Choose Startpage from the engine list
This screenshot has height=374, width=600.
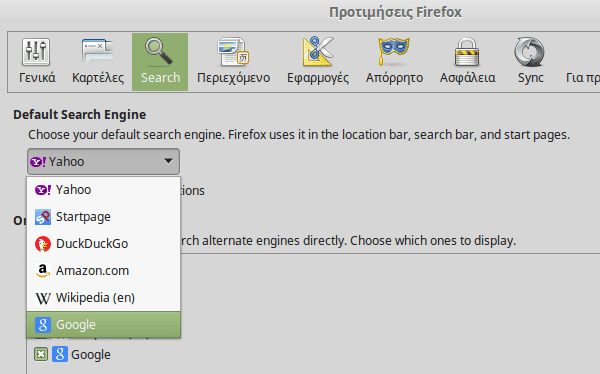click(x=103, y=217)
